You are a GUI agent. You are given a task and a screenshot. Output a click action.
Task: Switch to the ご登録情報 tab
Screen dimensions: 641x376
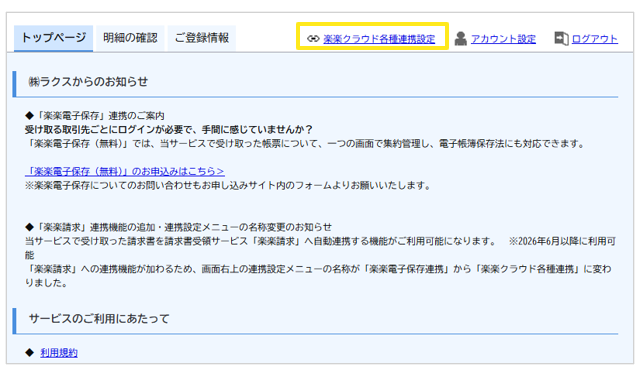click(x=202, y=38)
